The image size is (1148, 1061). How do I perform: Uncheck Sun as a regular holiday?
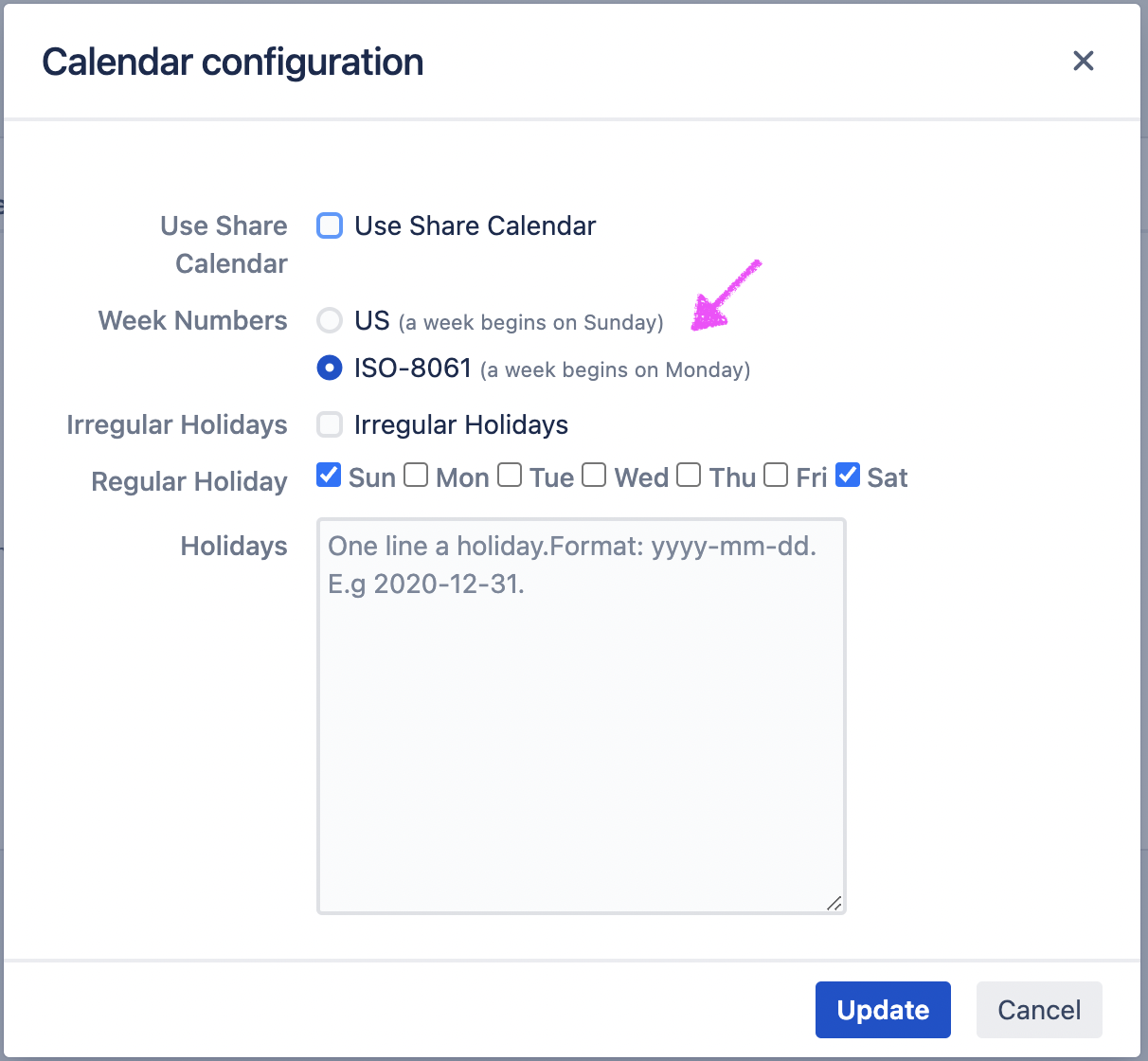click(x=329, y=475)
